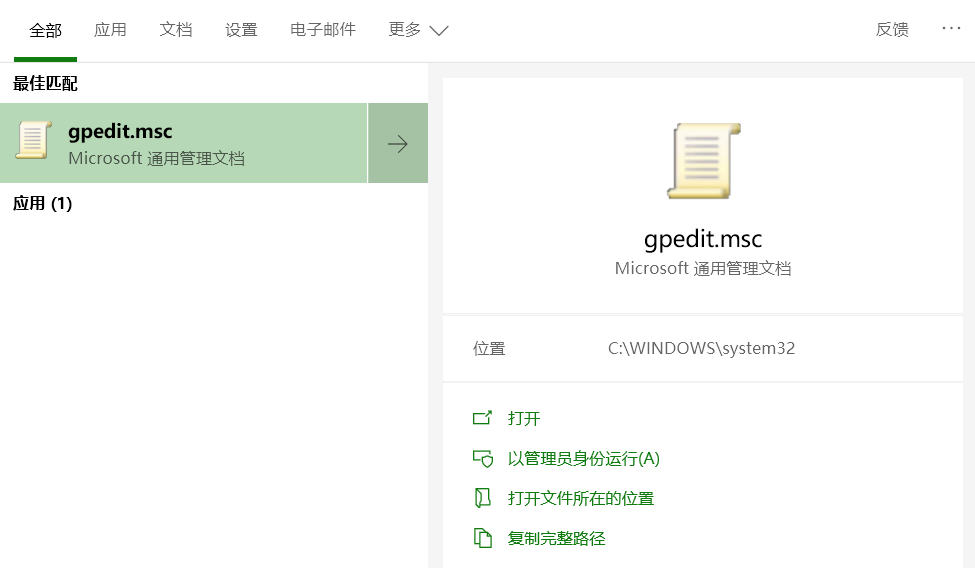Choose 打开文件所在的位置
The image size is (975, 568).
(581, 498)
